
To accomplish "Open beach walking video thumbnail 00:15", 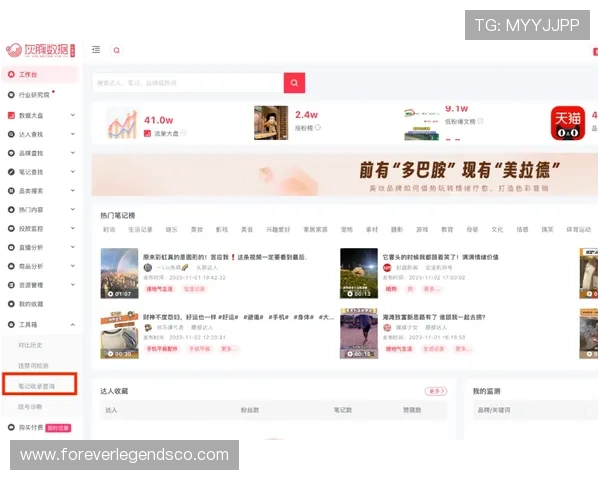I will click(359, 333).
